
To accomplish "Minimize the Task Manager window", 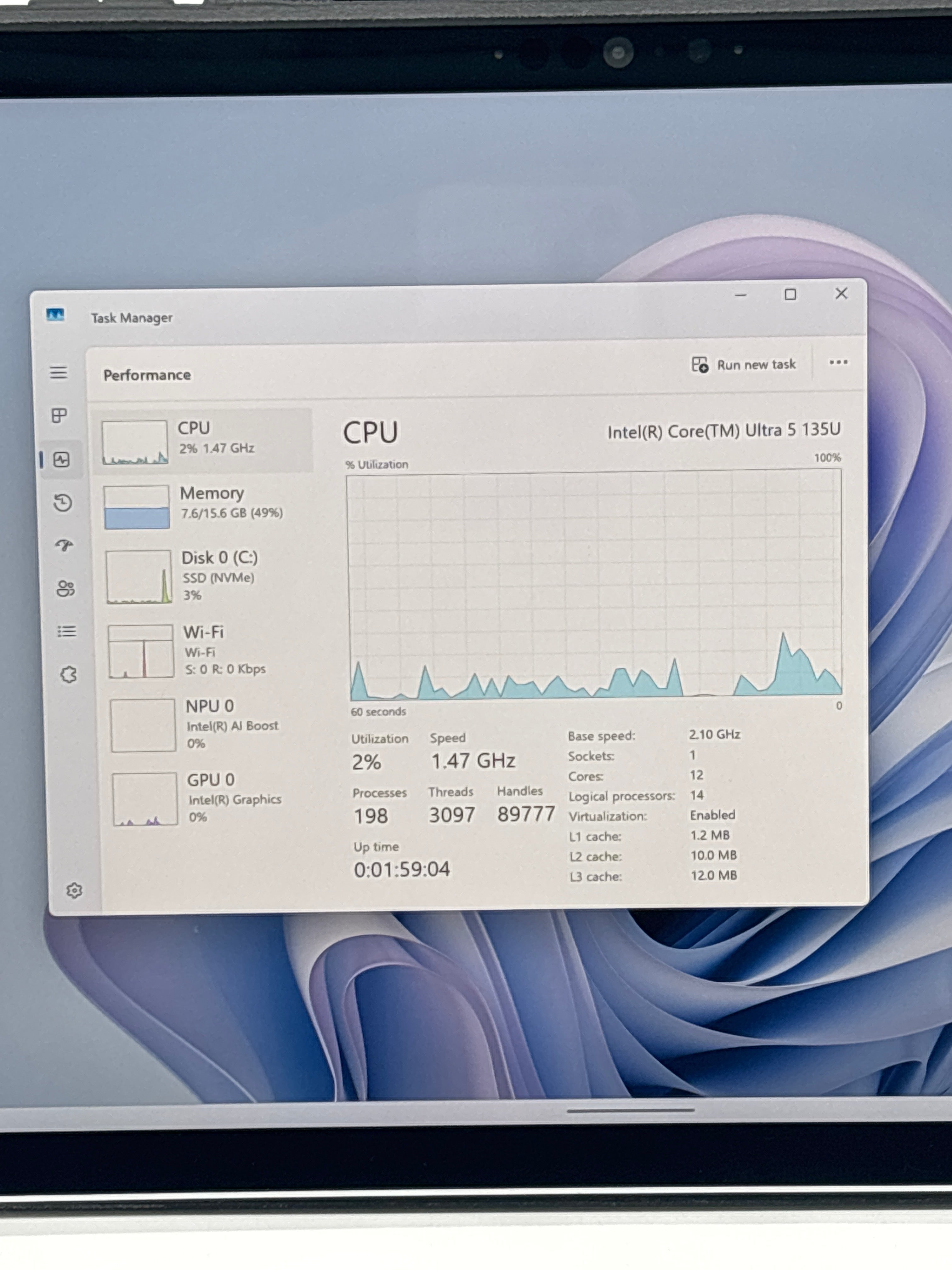I will click(741, 296).
